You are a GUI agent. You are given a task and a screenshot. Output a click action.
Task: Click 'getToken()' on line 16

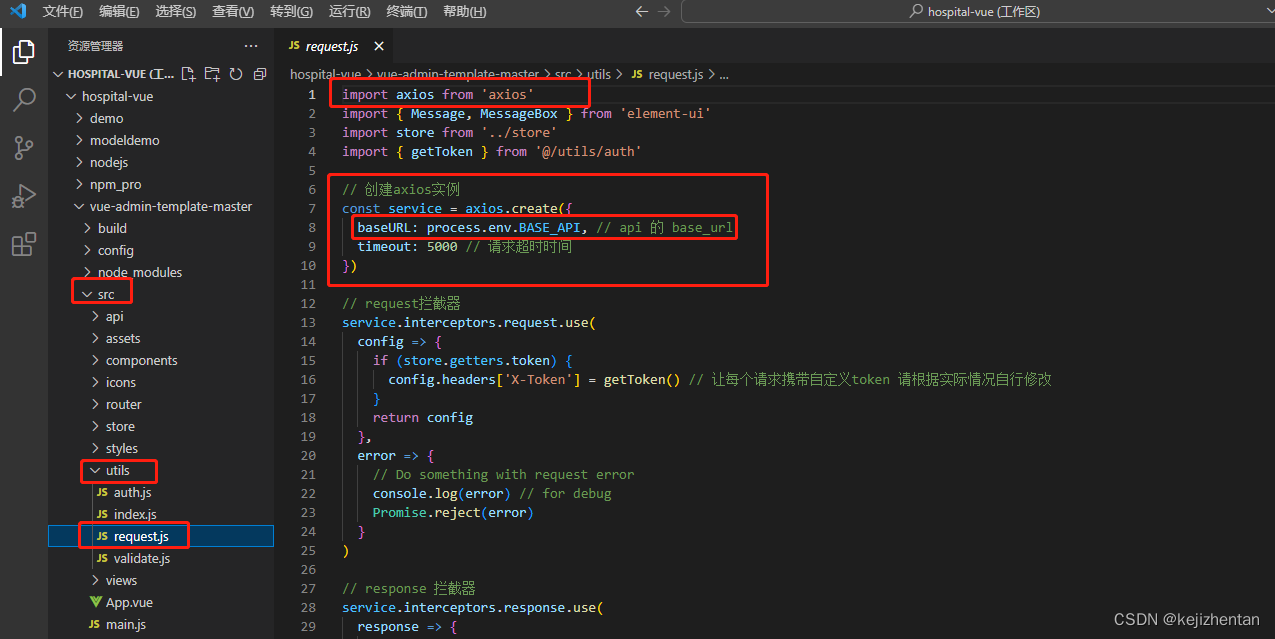click(x=642, y=379)
